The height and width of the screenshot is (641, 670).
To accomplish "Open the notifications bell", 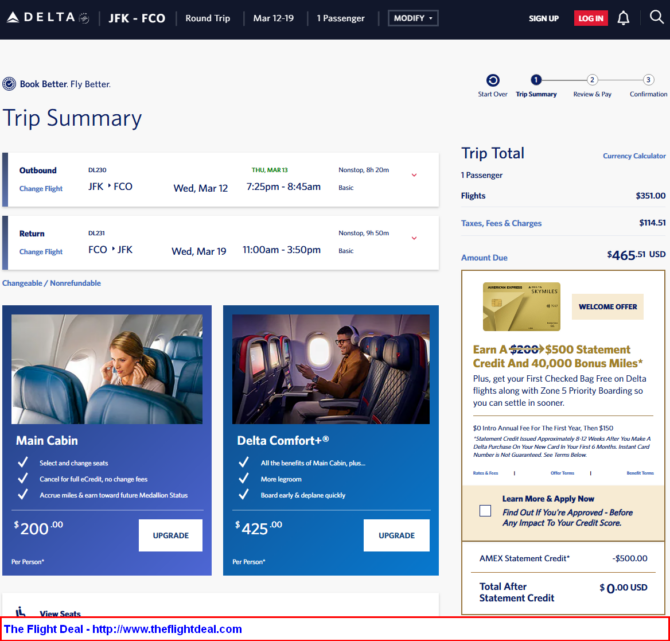I will point(624,18).
